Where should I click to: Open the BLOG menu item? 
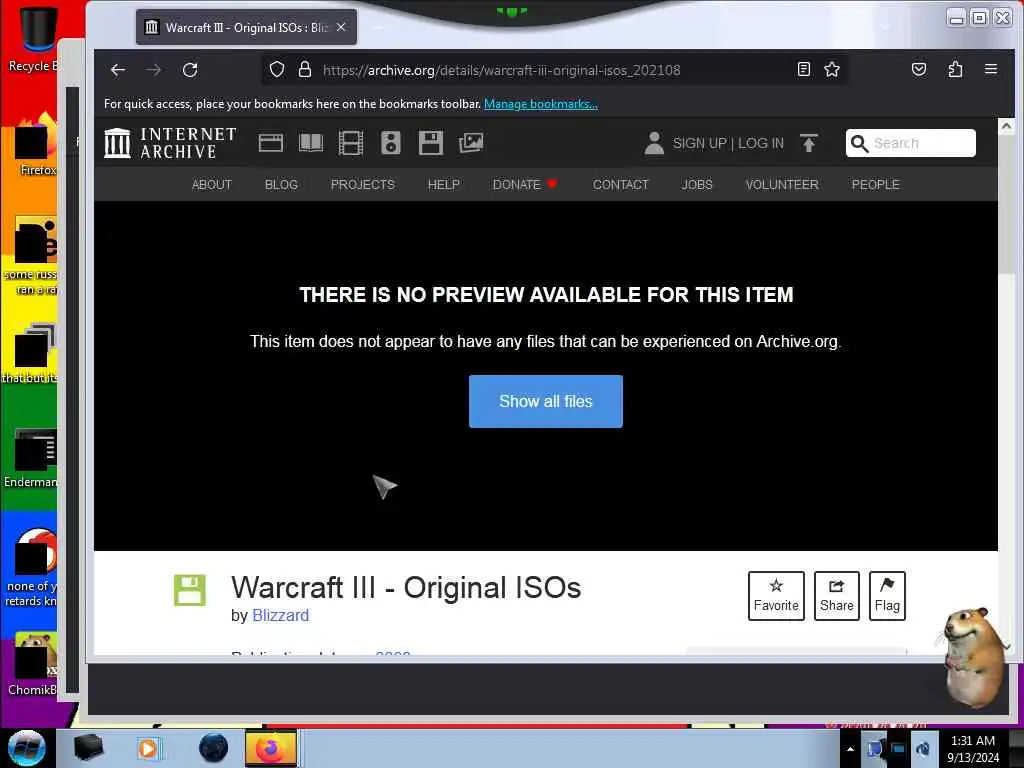281,185
